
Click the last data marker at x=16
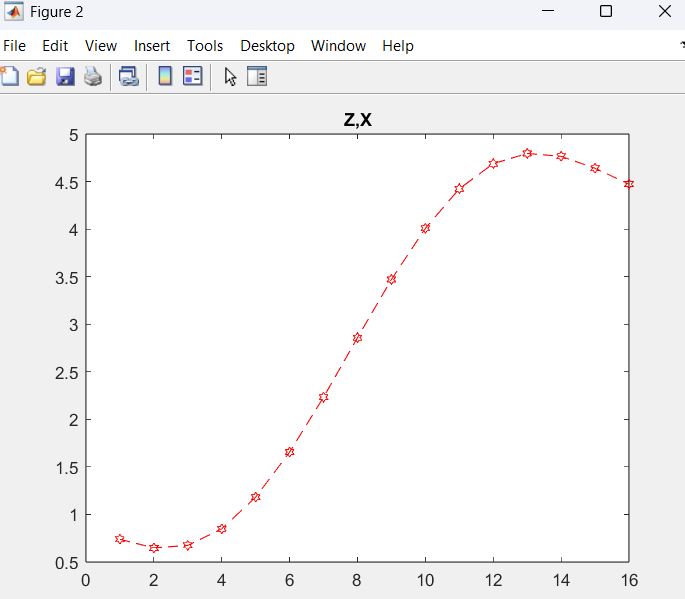coord(629,184)
